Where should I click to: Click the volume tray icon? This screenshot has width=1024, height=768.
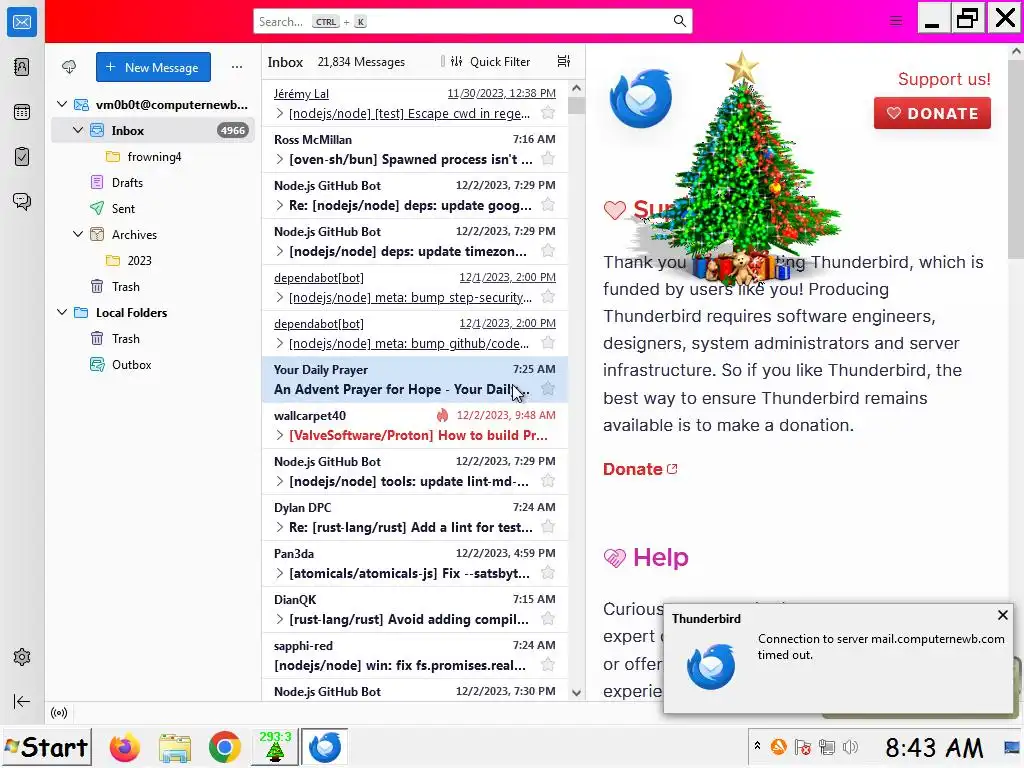pyautogui.click(x=850, y=747)
